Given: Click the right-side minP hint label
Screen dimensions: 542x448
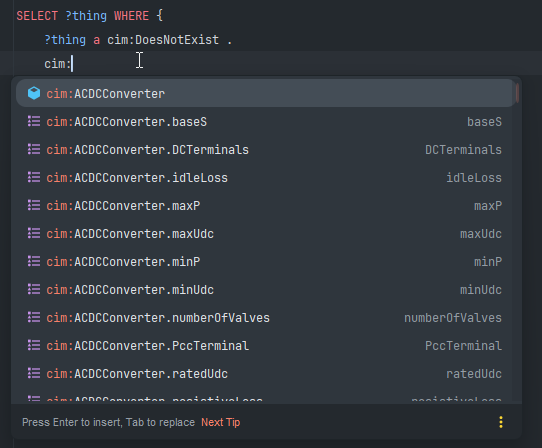Looking at the screenshot, I should [488, 262].
